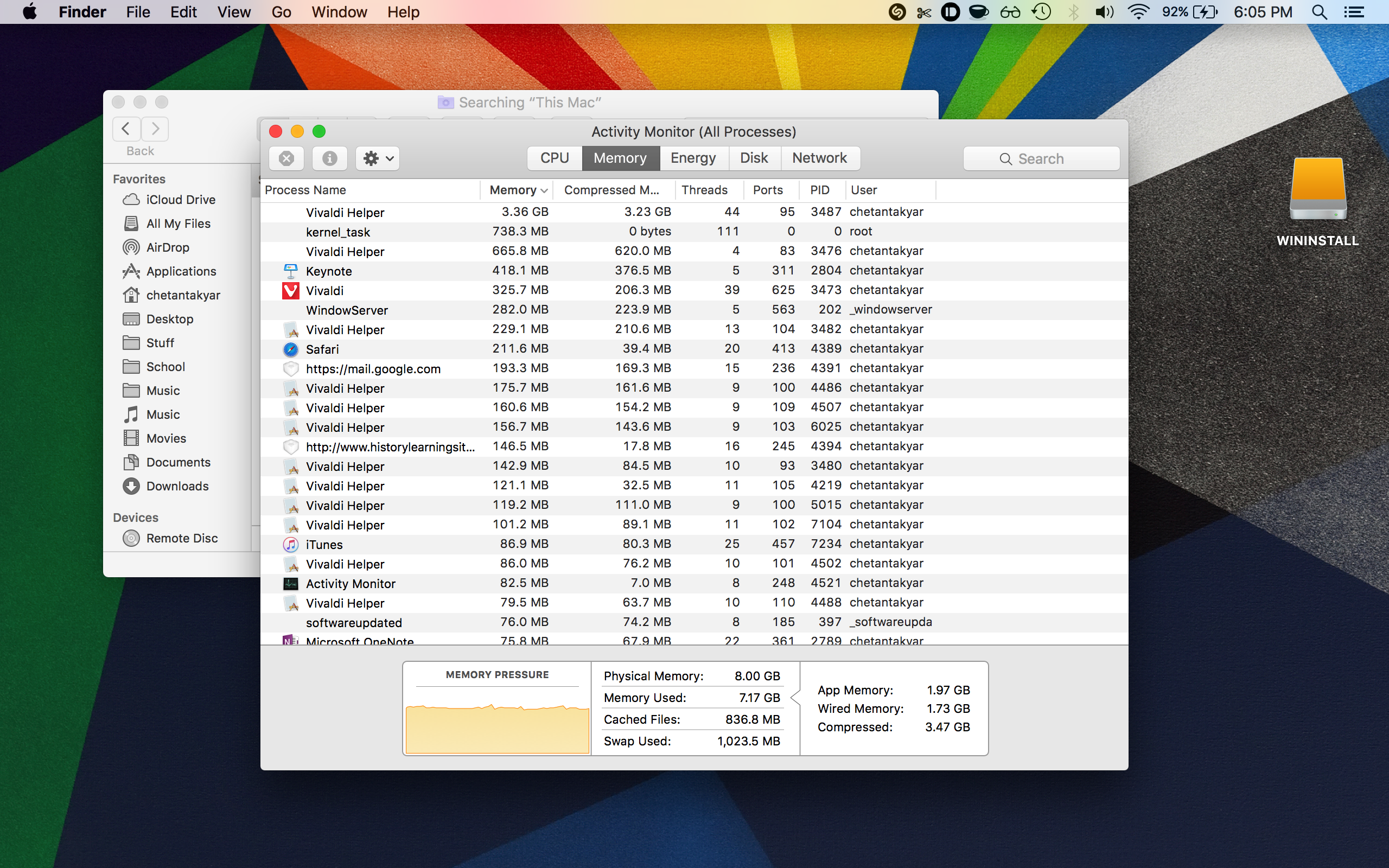Select WININSTALL drive on desktop

[x=1317, y=202]
